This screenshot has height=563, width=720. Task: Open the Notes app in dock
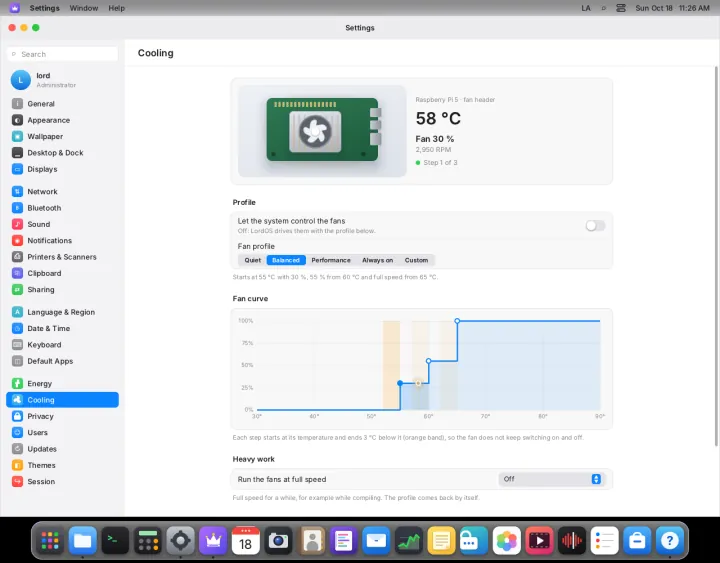pos(441,540)
